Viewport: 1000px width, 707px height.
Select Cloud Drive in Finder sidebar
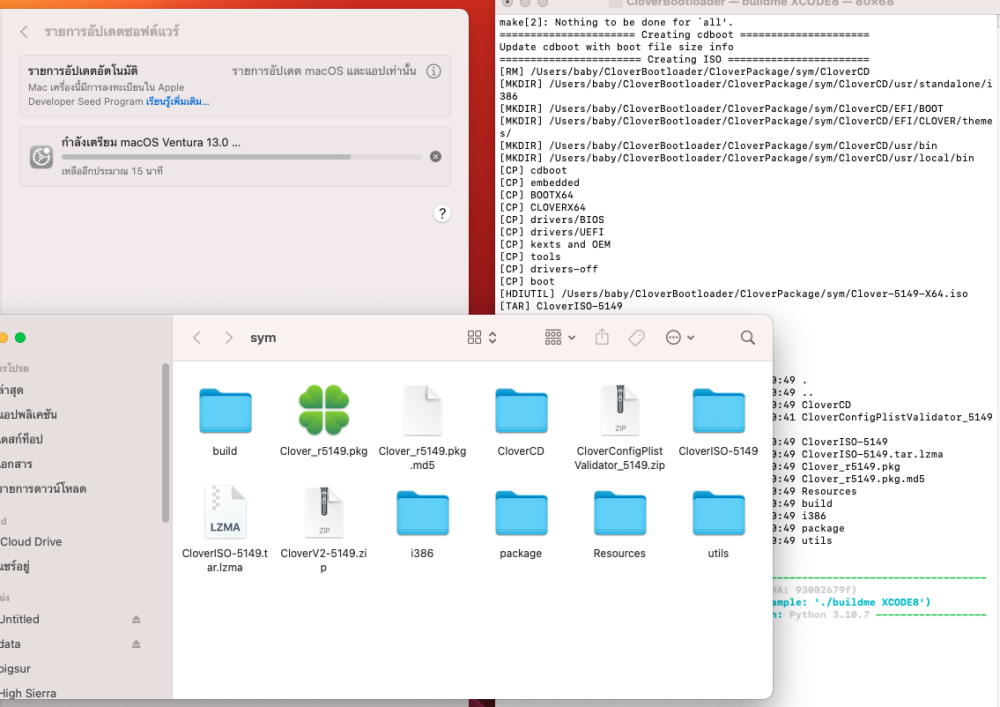[x=31, y=542]
